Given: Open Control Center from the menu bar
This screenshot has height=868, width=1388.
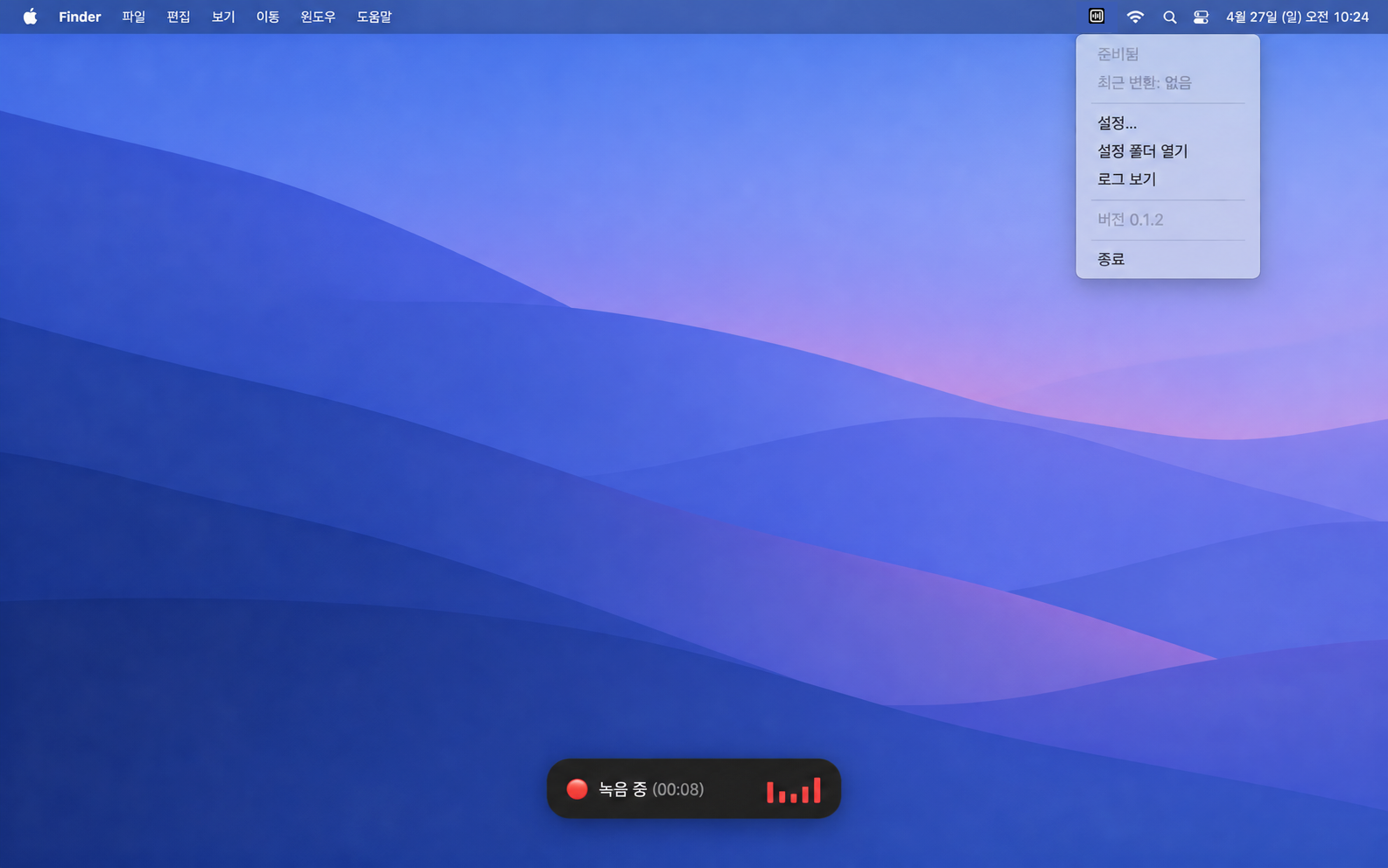Looking at the screenshot, I should (1201, 17).
